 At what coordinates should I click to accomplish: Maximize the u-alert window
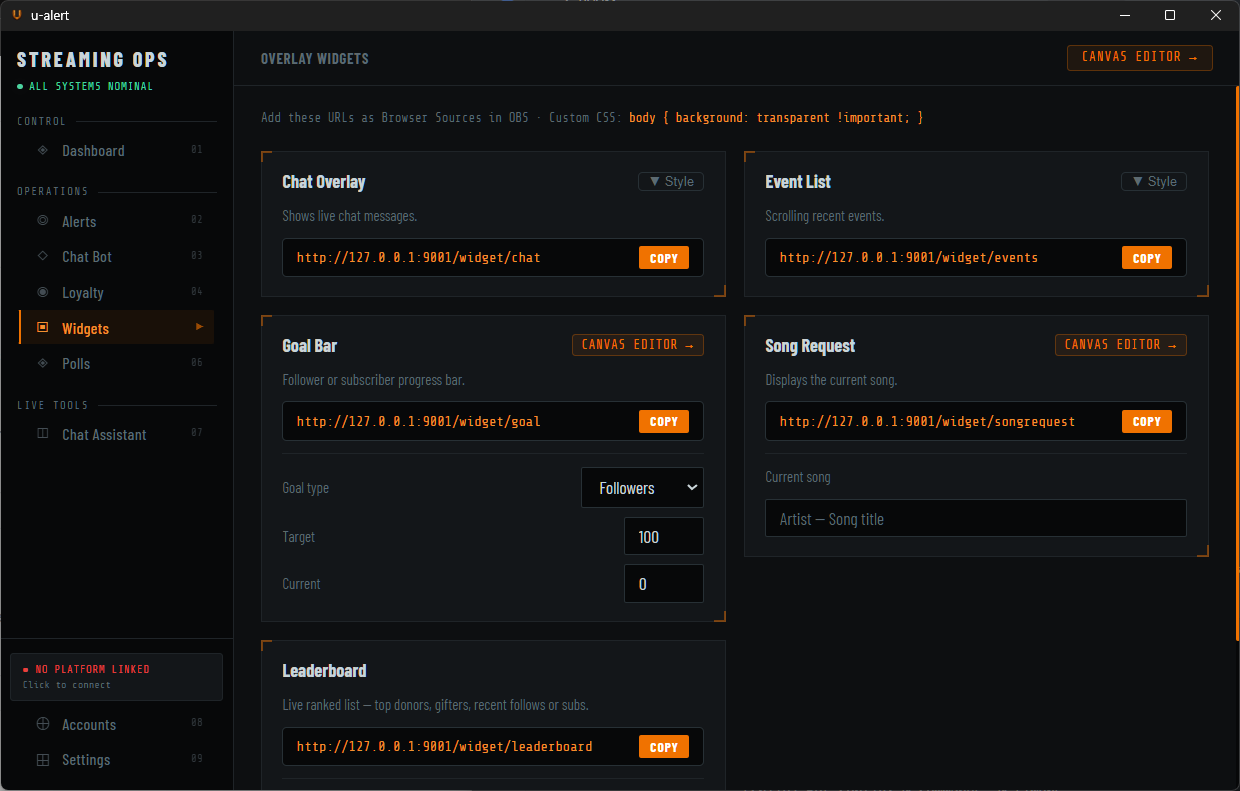pos(1170,15)
